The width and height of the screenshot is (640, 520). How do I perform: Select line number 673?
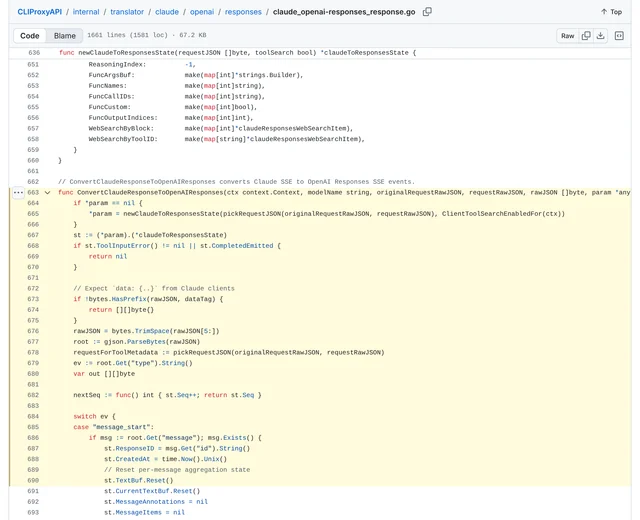[33, 299]
